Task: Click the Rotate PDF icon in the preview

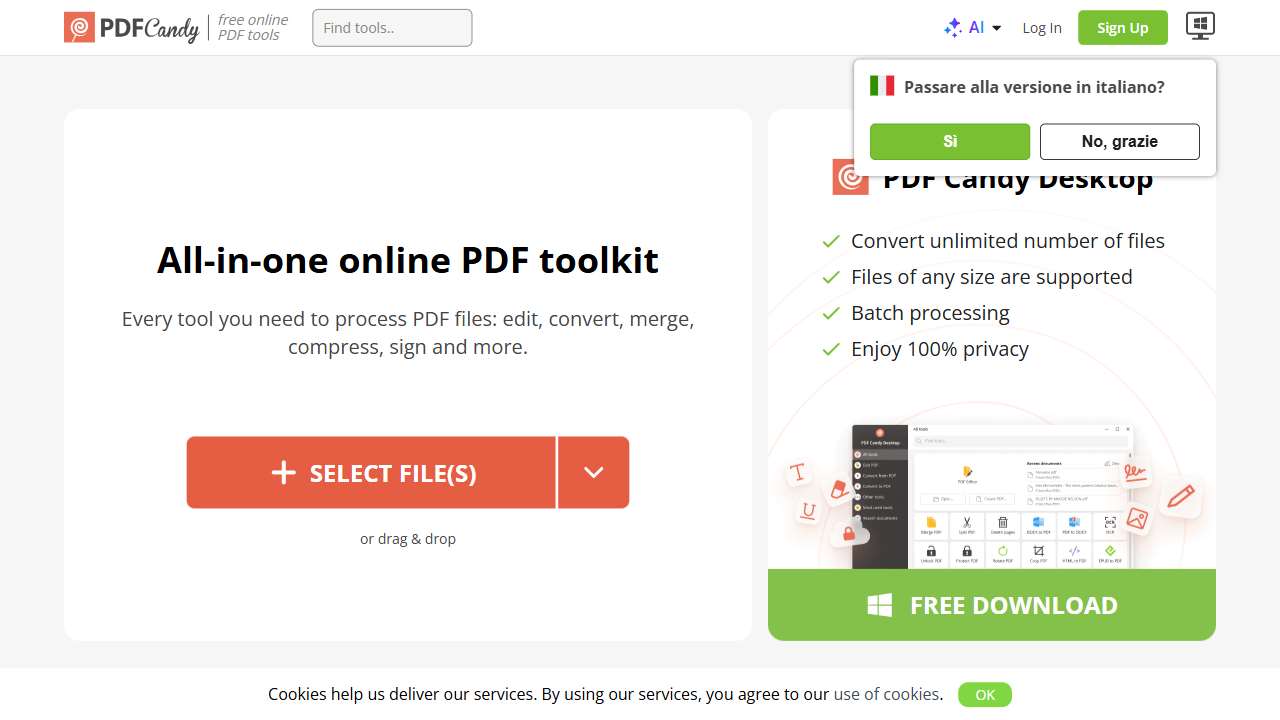Action: pos(1003,550)
